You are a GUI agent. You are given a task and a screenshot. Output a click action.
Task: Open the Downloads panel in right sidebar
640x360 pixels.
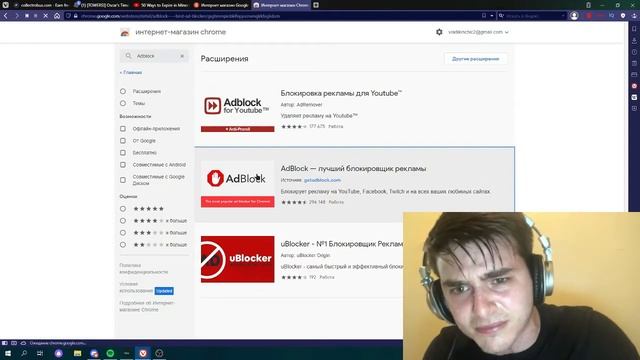[x=634, y=41]
